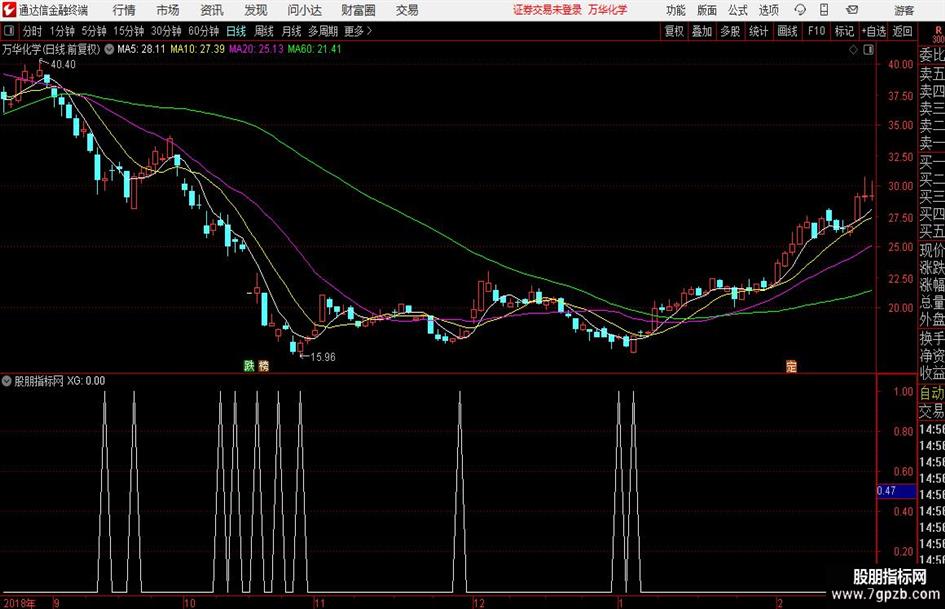Click the blue 0.47 axis value tag

(x=896, y=491)
